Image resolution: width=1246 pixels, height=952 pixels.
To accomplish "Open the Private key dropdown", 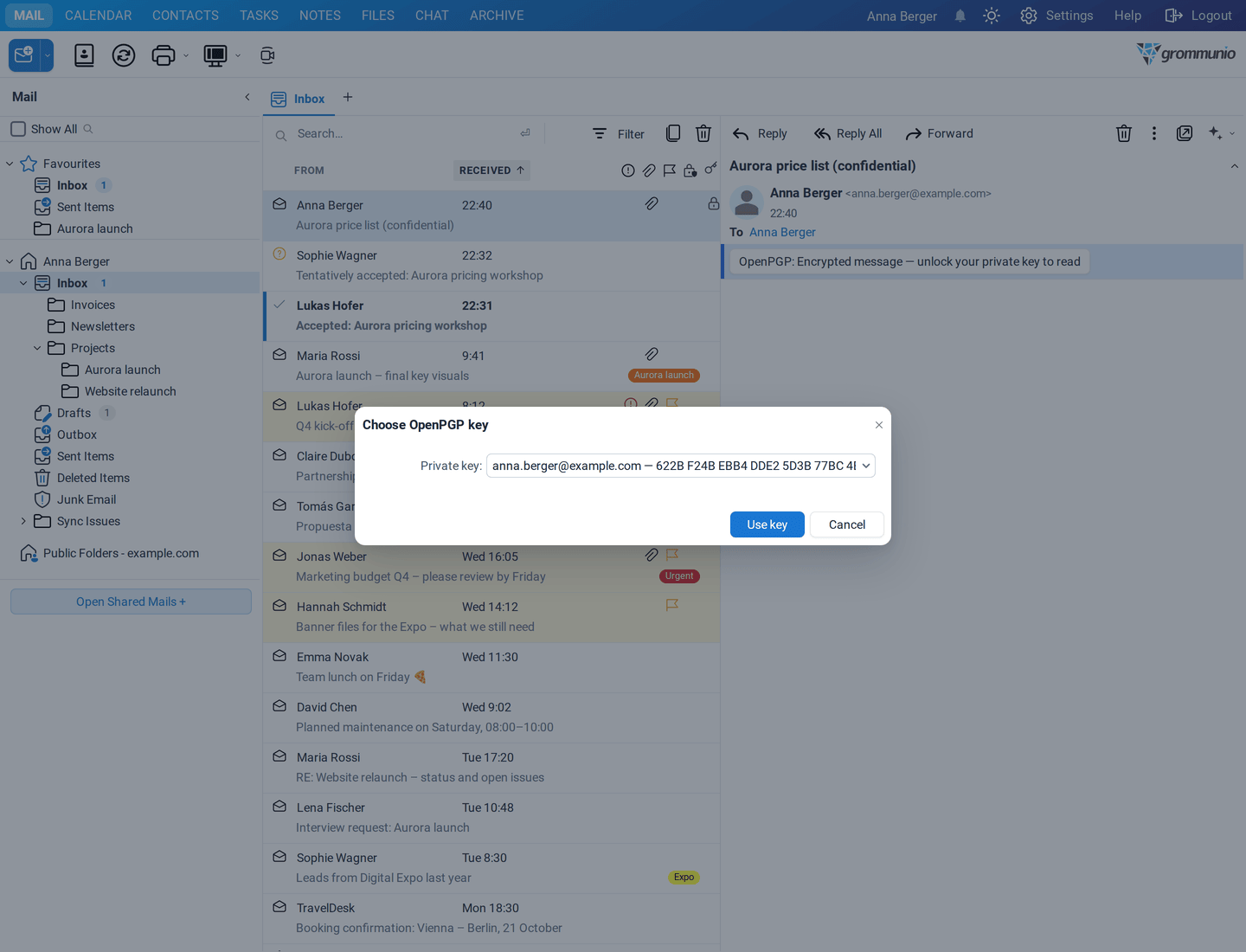I will [681, 466].
